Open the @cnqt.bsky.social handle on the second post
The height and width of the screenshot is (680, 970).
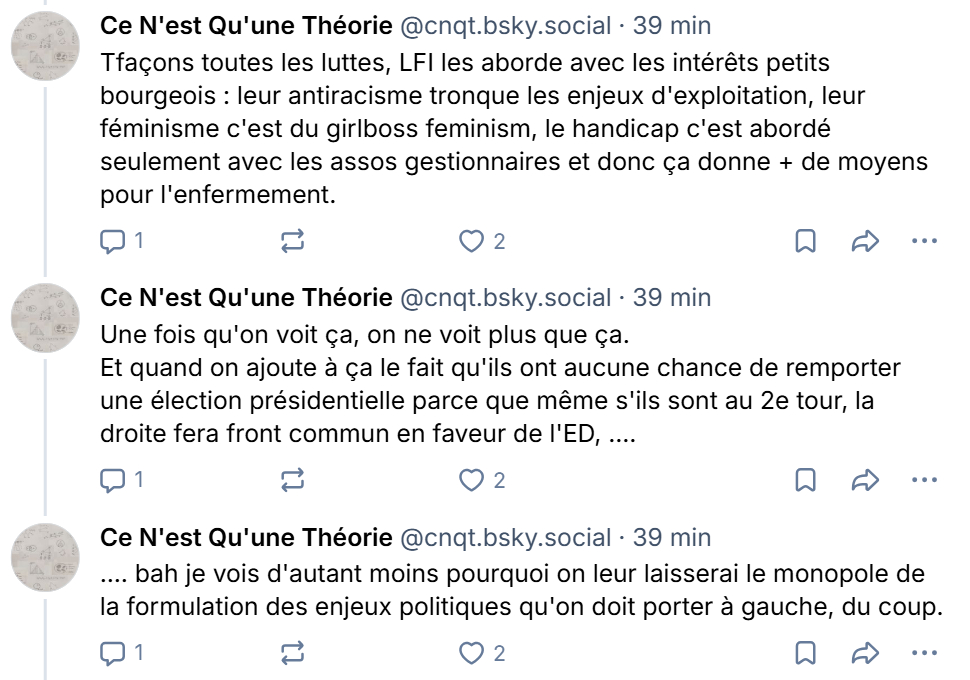coord(505,298)
